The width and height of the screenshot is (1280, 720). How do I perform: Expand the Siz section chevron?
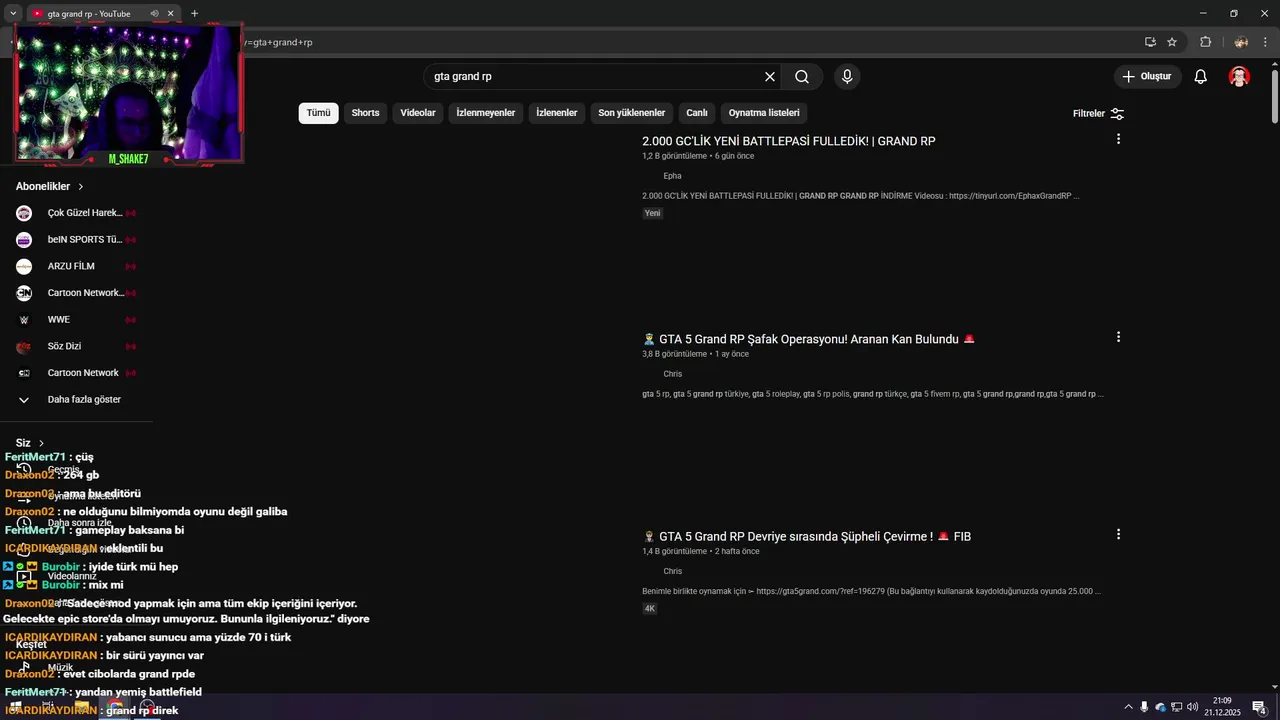[41, 443]
